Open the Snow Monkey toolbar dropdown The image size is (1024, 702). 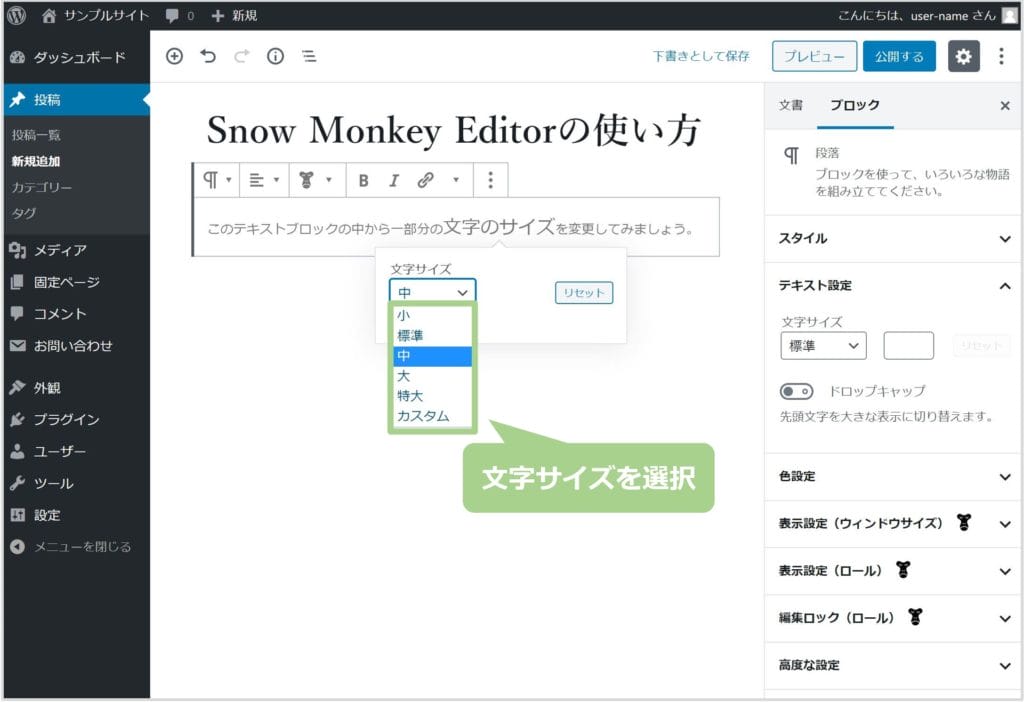click(315, 180)
